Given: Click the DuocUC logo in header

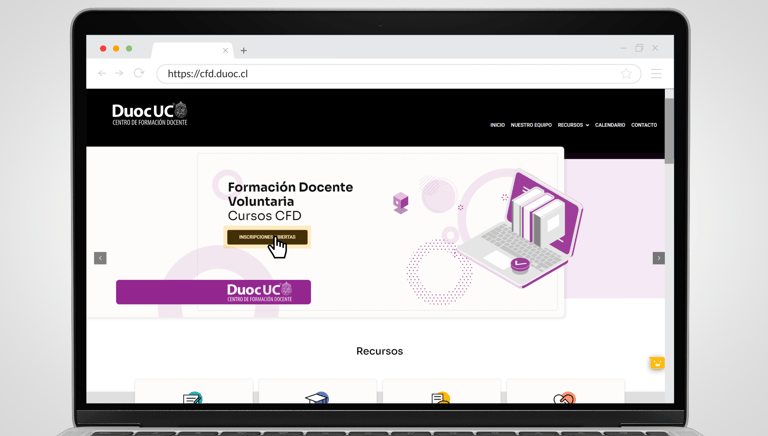Looking at the screenshot, I should pyautogui.click(x=150, y=114).
